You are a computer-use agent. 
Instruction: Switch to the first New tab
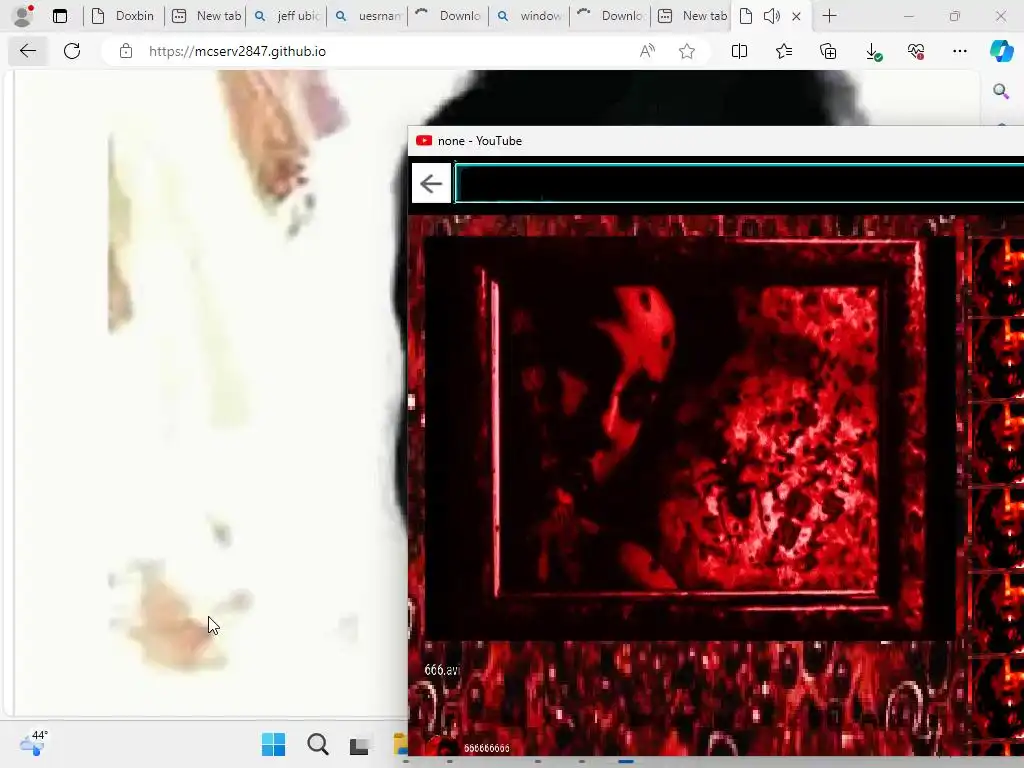[206, 16]
